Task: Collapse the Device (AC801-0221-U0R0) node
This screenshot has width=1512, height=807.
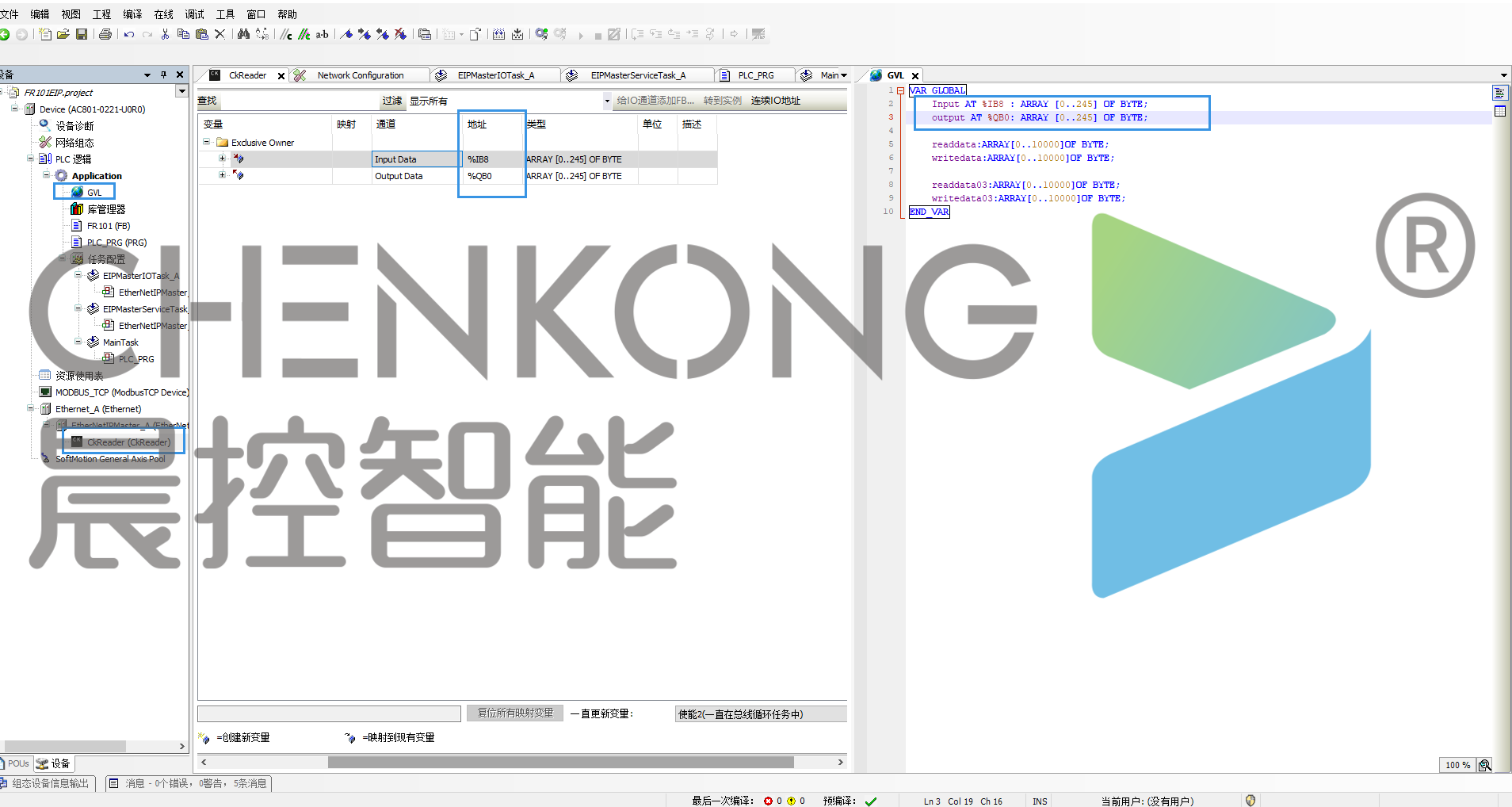Action: coord(14,109)
